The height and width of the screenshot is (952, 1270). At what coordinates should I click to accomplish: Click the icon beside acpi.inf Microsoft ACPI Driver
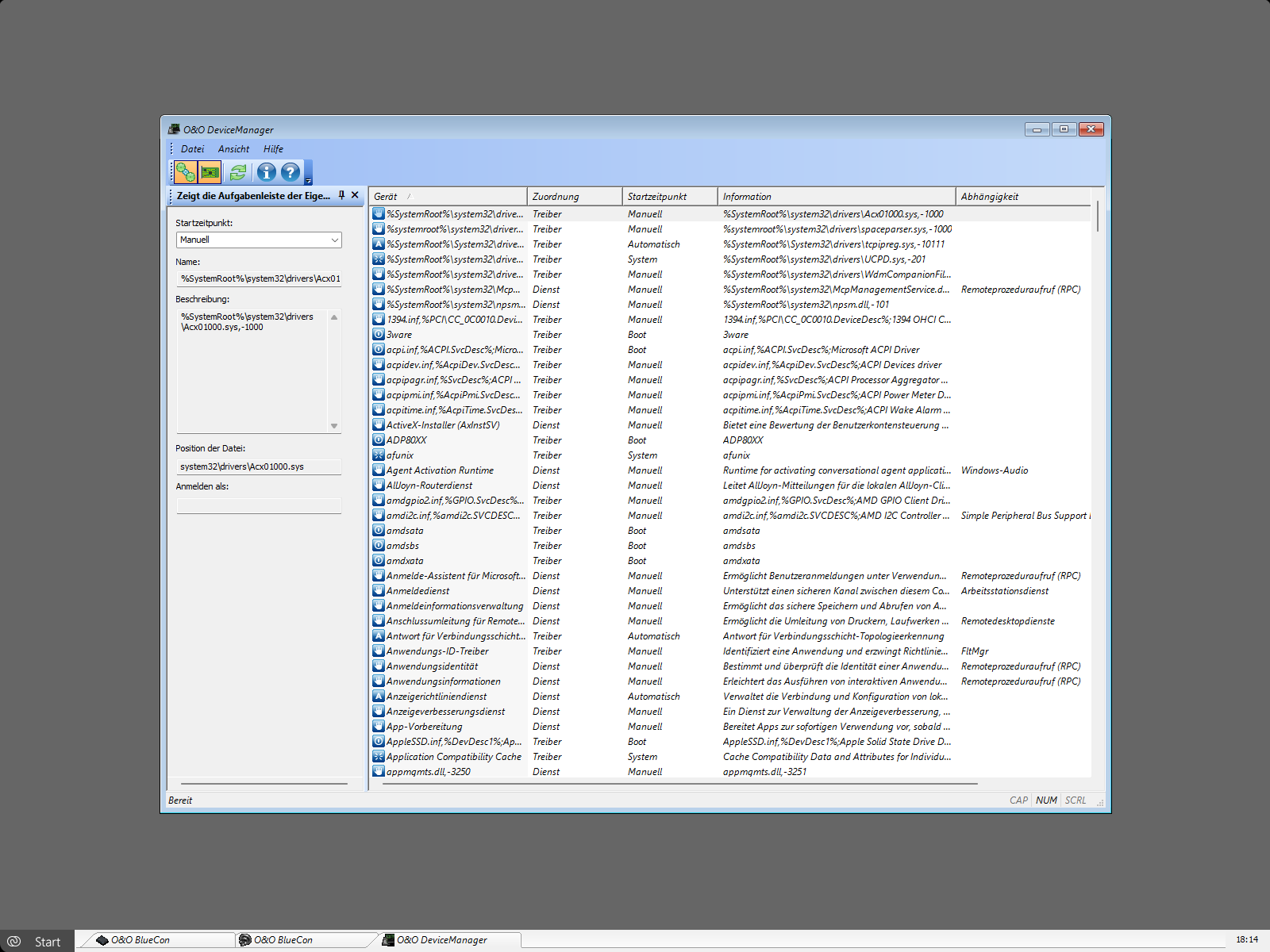[x=379, y=350]
